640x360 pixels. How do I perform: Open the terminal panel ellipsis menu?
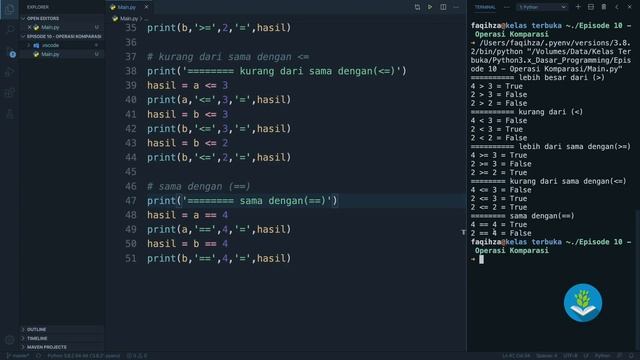coord(507,7)
